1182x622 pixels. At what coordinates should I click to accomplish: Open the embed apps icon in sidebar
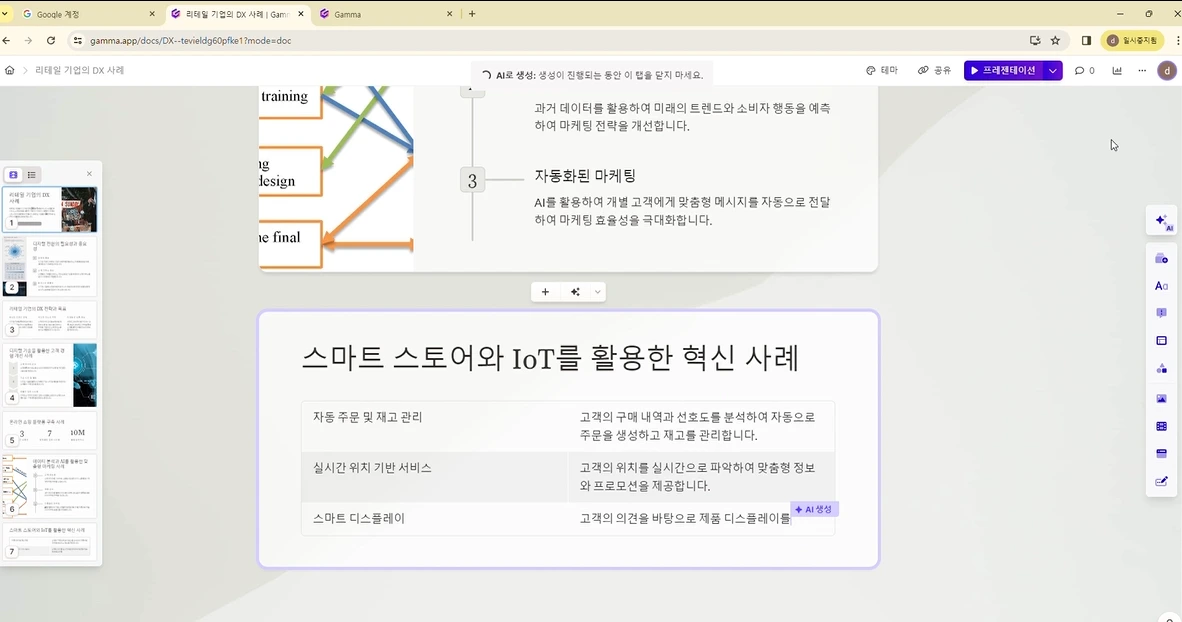tap(1162, 453)
